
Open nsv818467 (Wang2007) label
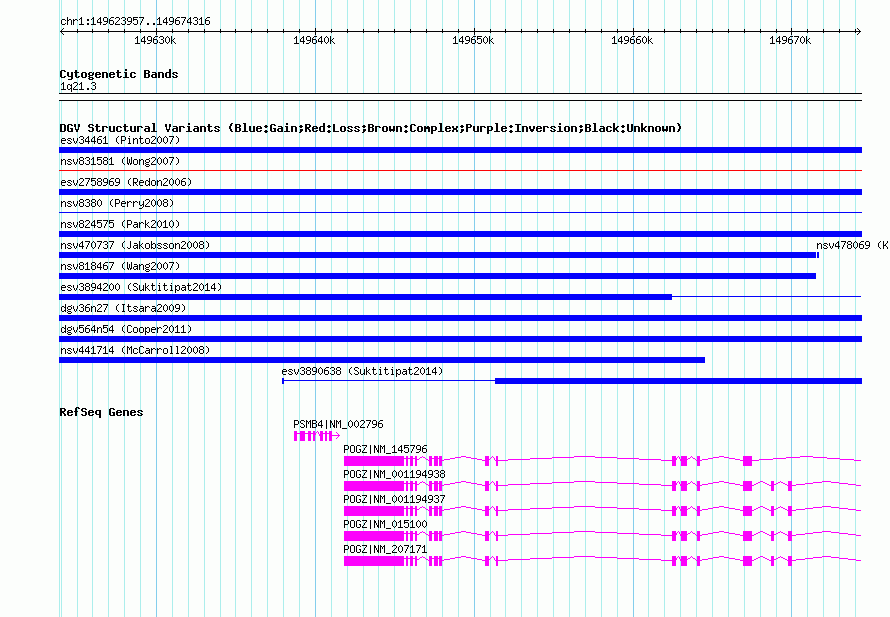(x=120, y=266)
